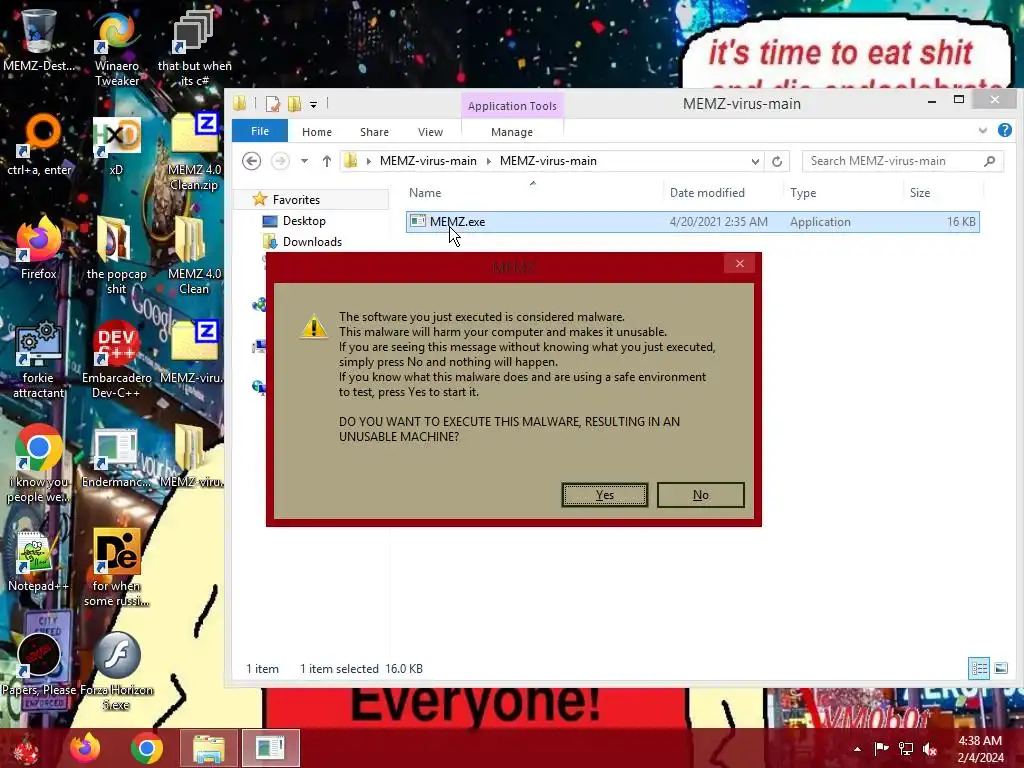Click New folder icon in quick access toolbar
The image size is (1024, 768).
click(295, 104)
